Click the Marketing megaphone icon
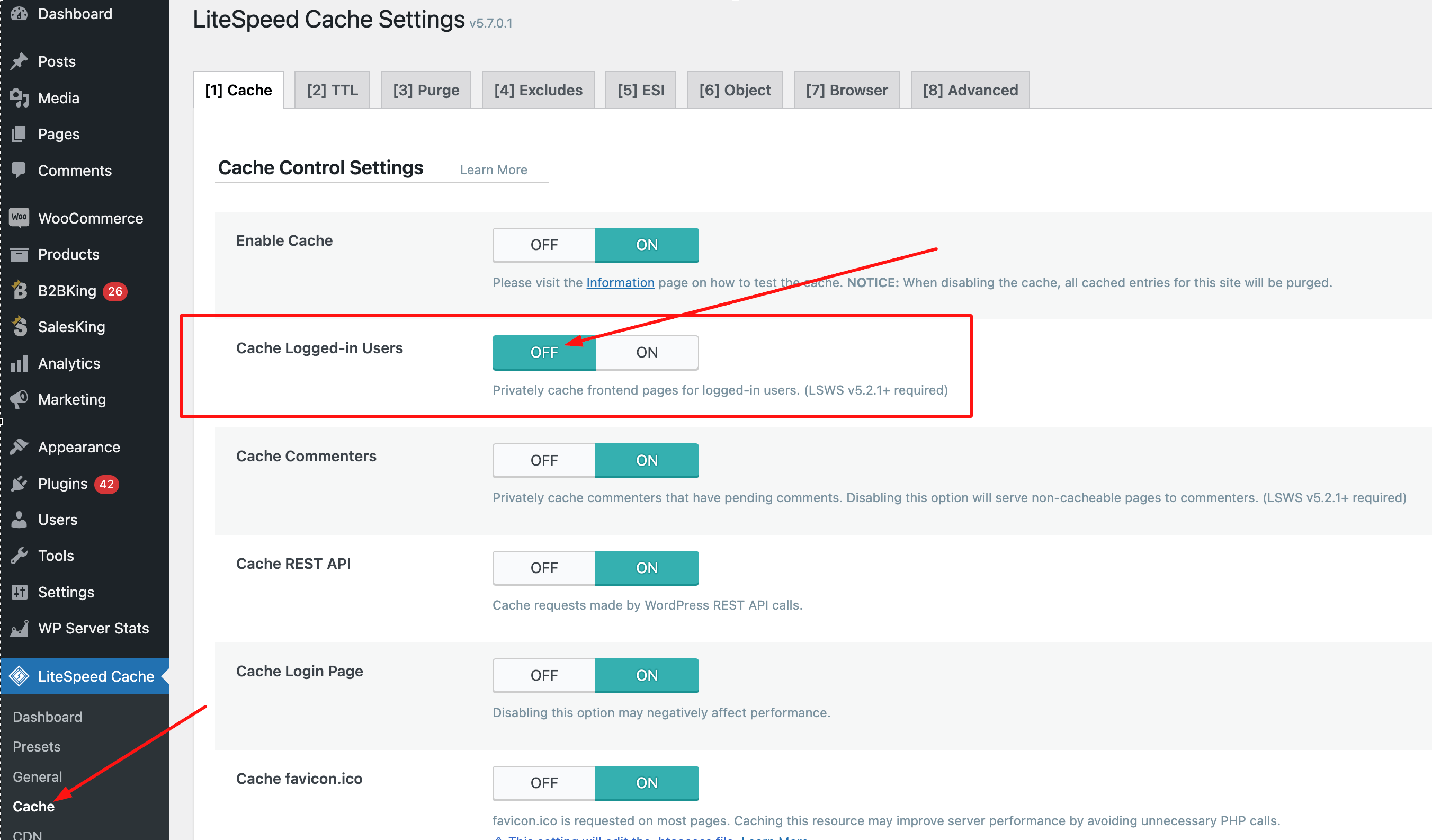The width and height of the screenshot is (1432, 840). [19, 399]
